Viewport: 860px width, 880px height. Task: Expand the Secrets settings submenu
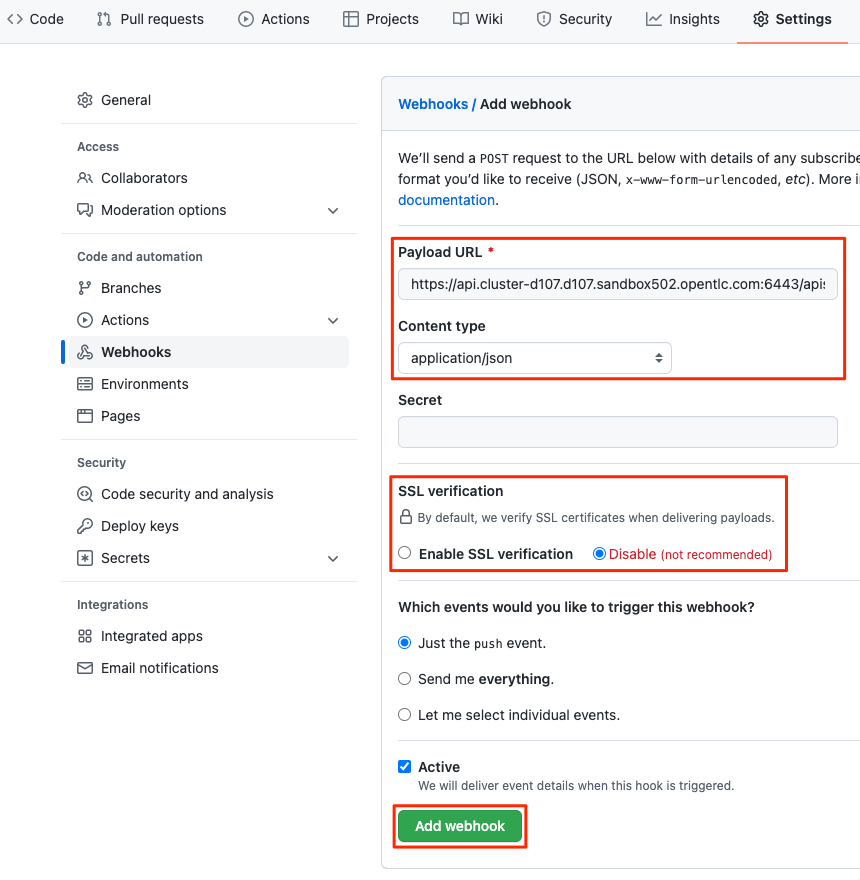pyautogui.click(x=333, y=558)
